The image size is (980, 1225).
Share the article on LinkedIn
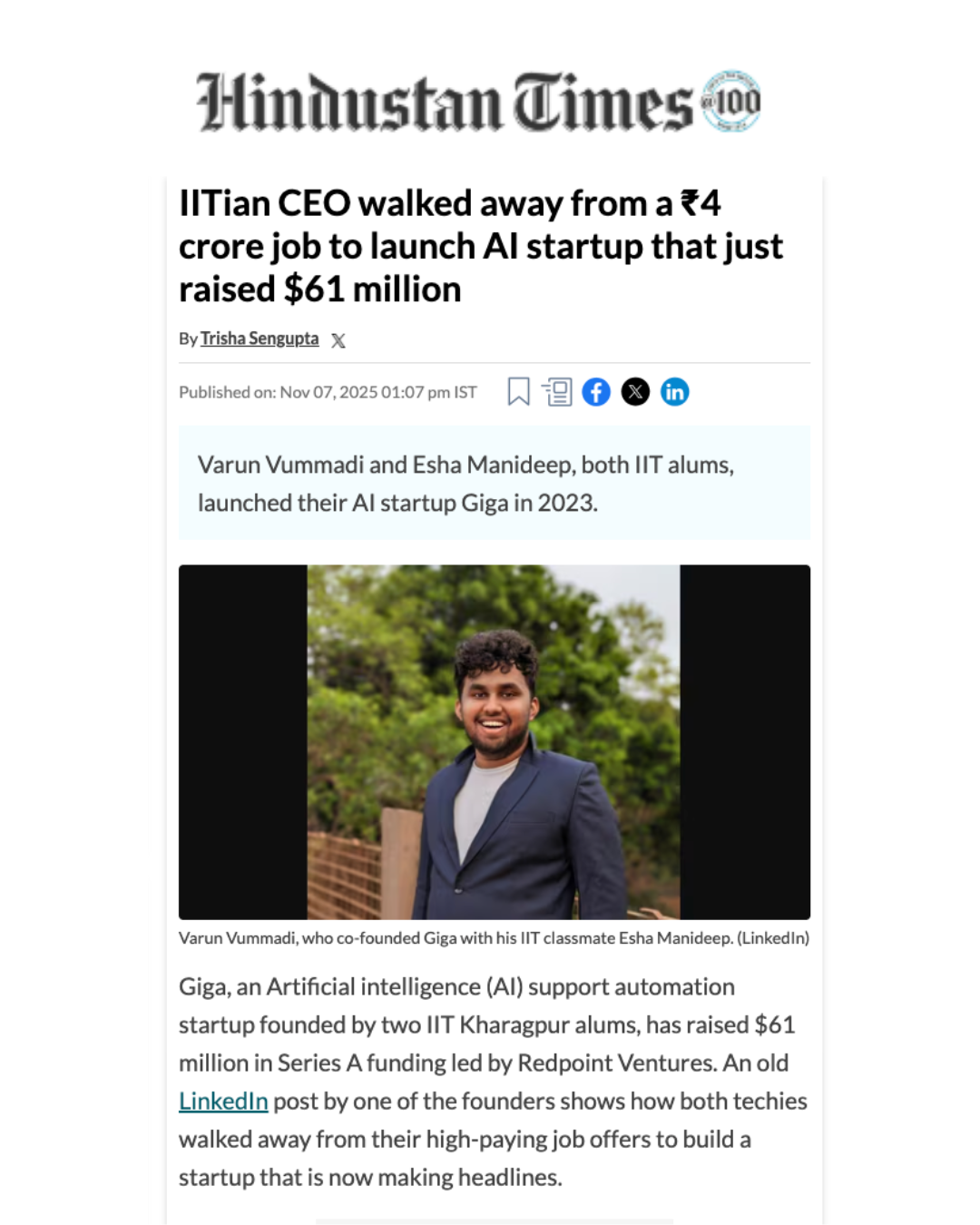click(674, 392)
